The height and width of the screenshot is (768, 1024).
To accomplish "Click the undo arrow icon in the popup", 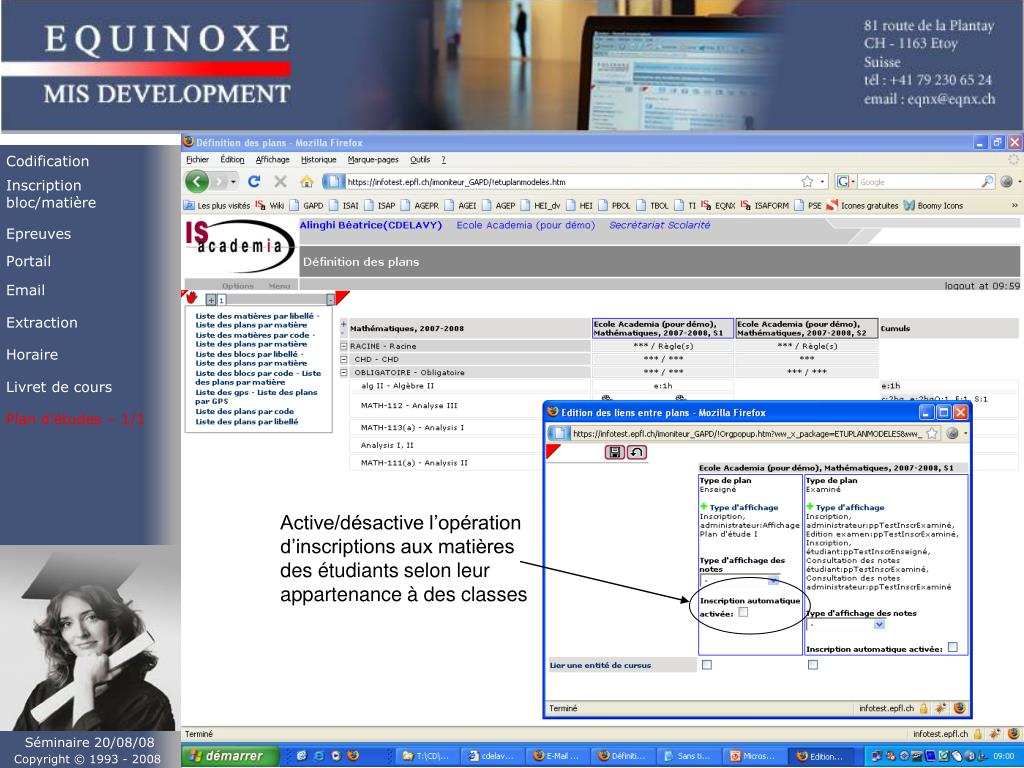I will (x=637, y=452).
